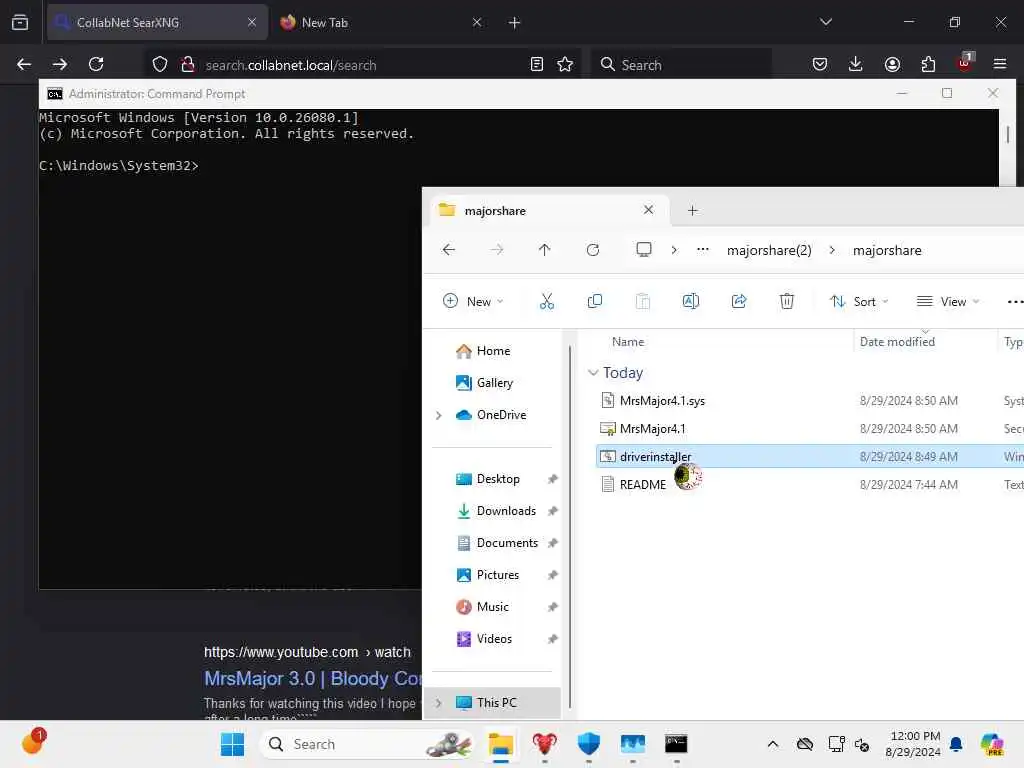This screenshot has width=1024, height=768.
Task: Open Firefox account profile icon
Action: [892, 64]
